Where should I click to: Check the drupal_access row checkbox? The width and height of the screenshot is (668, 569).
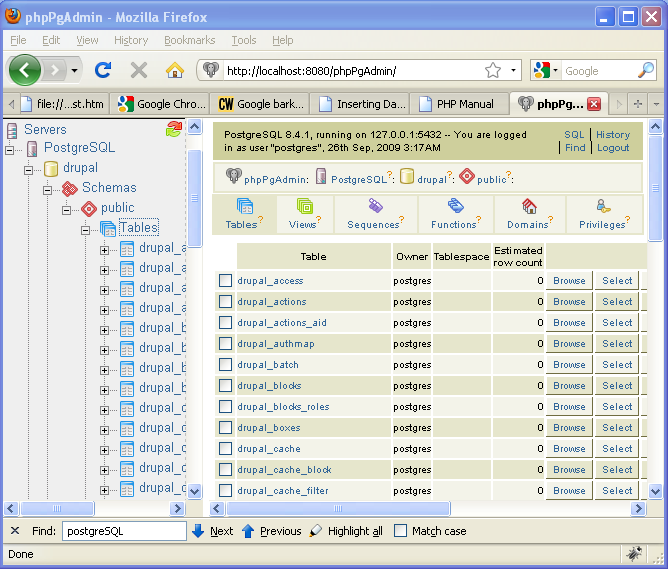(x=225, y=281)
